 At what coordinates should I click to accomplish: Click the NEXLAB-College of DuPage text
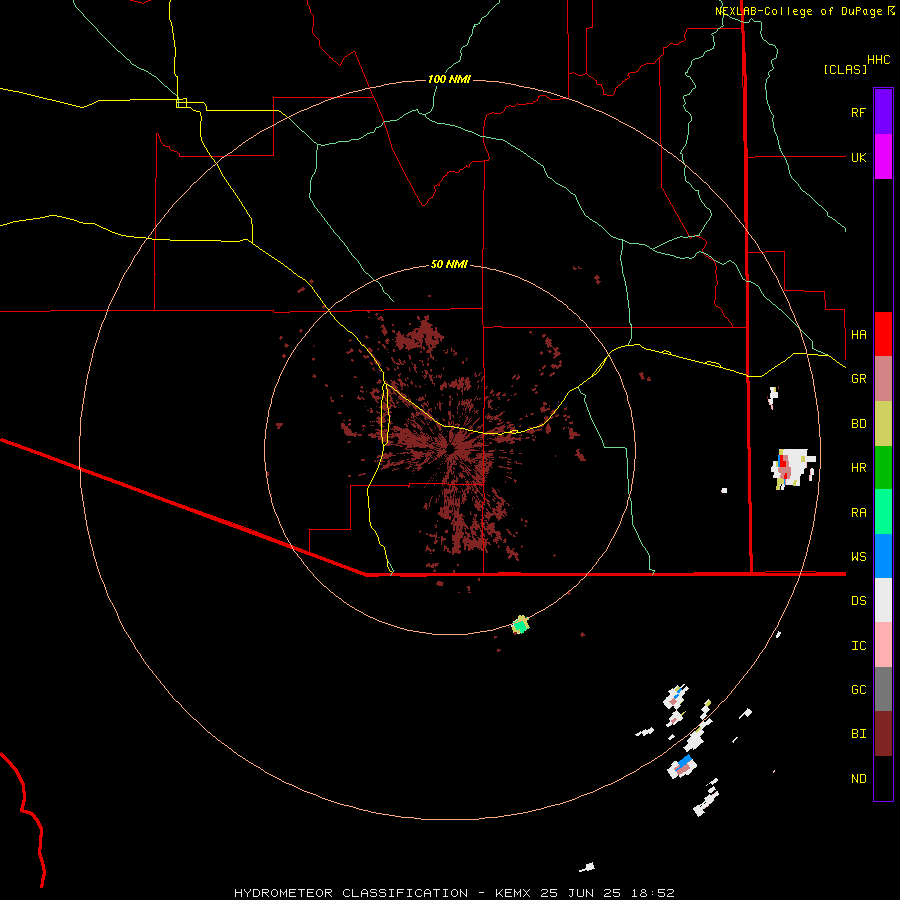pyautogui.click(x=799, y=11)
